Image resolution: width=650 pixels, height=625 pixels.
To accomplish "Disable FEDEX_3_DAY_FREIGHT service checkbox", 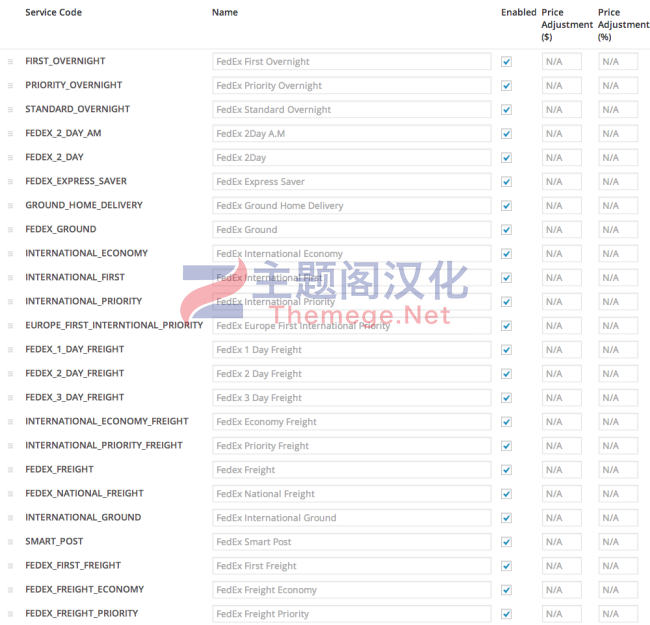I will pos(506,398).
